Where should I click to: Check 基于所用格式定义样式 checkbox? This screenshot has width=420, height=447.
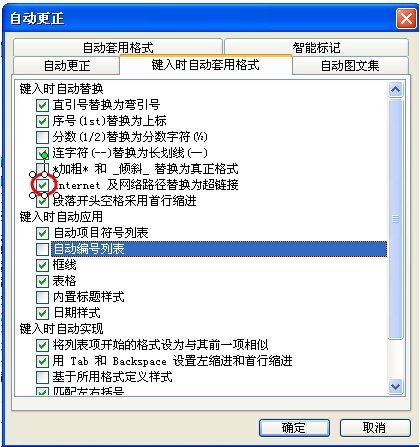point(42,377)
